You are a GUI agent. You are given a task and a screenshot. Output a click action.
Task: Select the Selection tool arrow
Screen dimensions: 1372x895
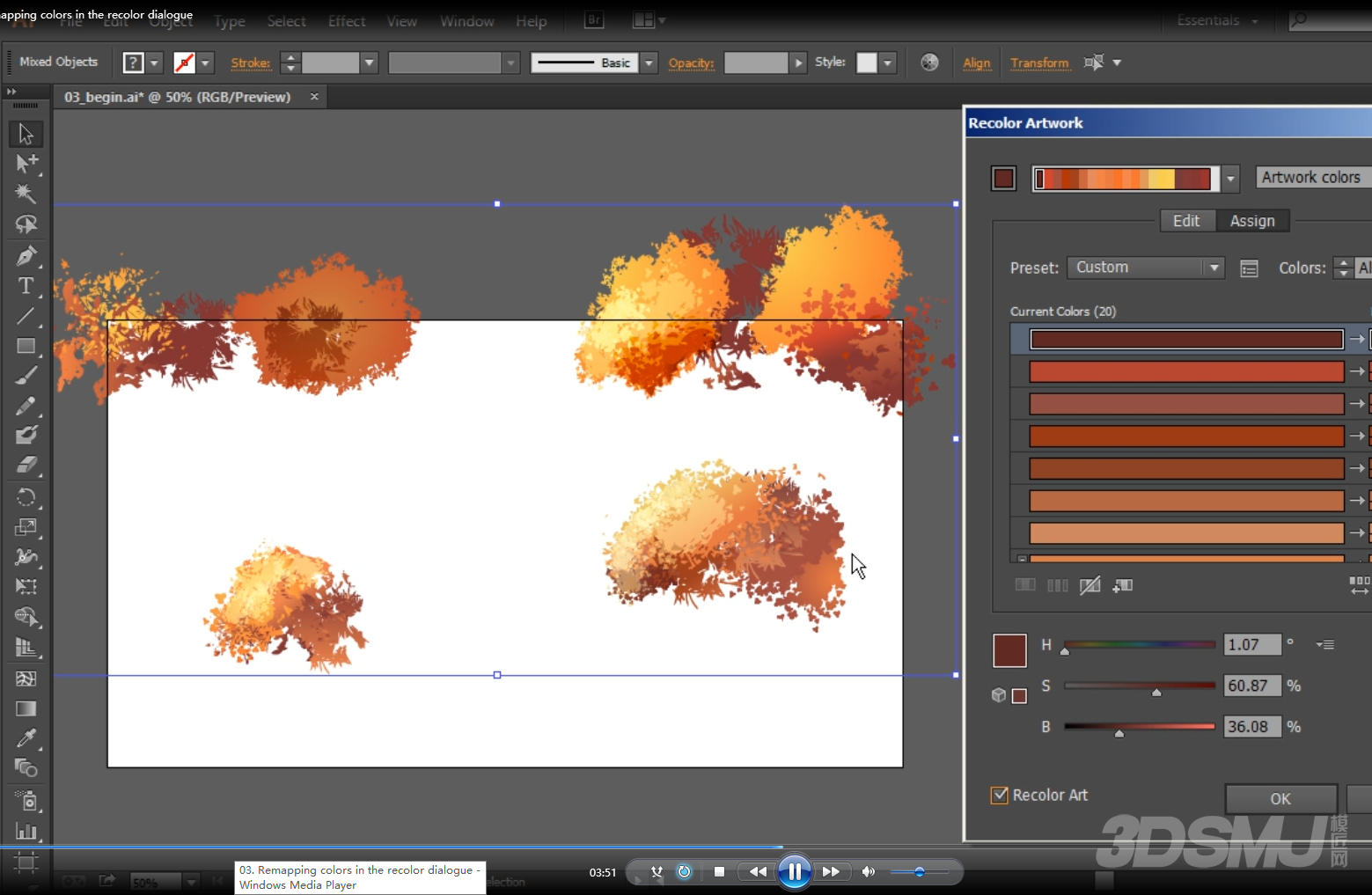click(26, 134)
